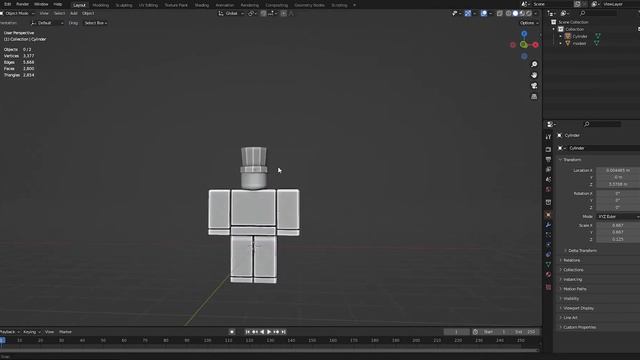Click the outliner search magnifier icon
Image resolution: width=640 pixels, height=360 pixels.
582,13
